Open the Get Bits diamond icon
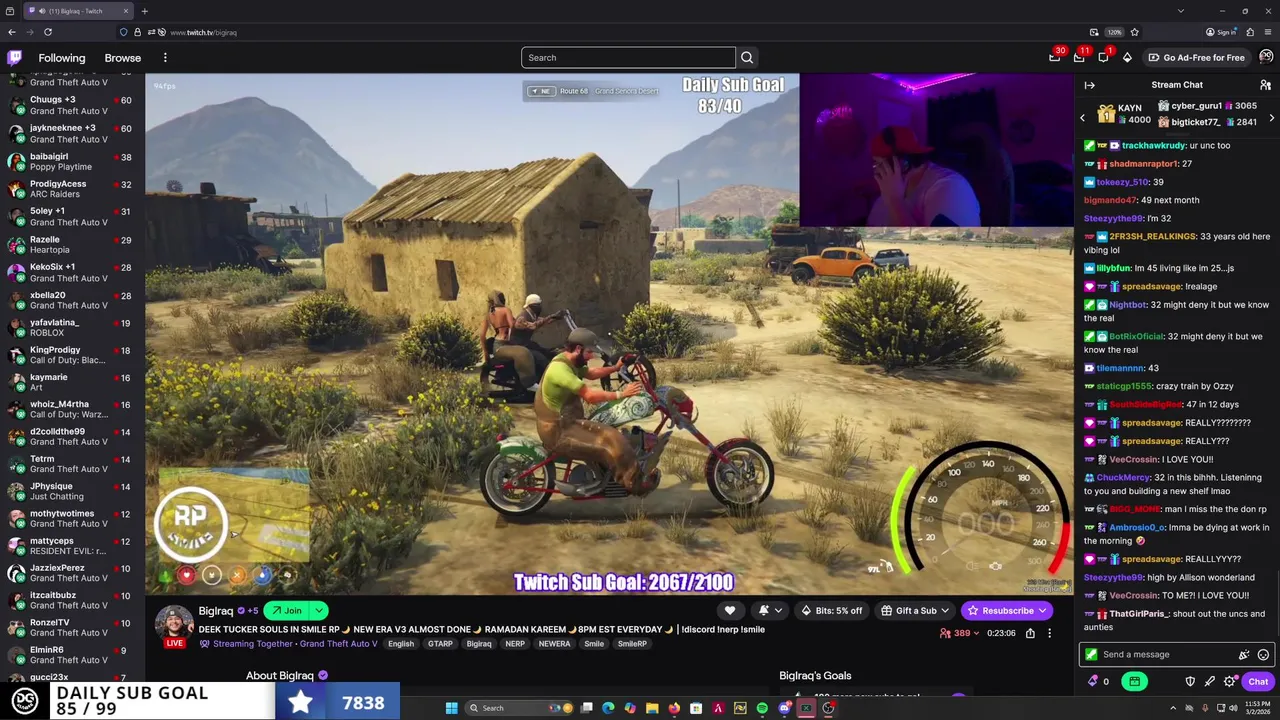 [1127, 57]
